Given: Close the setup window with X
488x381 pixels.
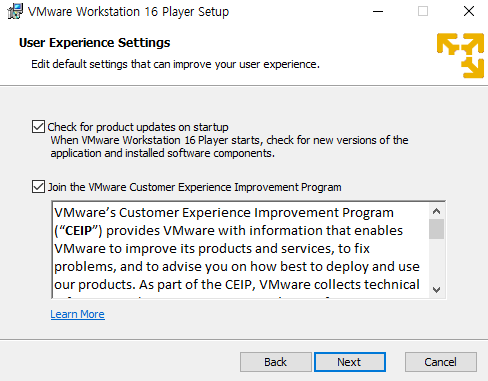Looking at the screenshot, I should 469,11.
